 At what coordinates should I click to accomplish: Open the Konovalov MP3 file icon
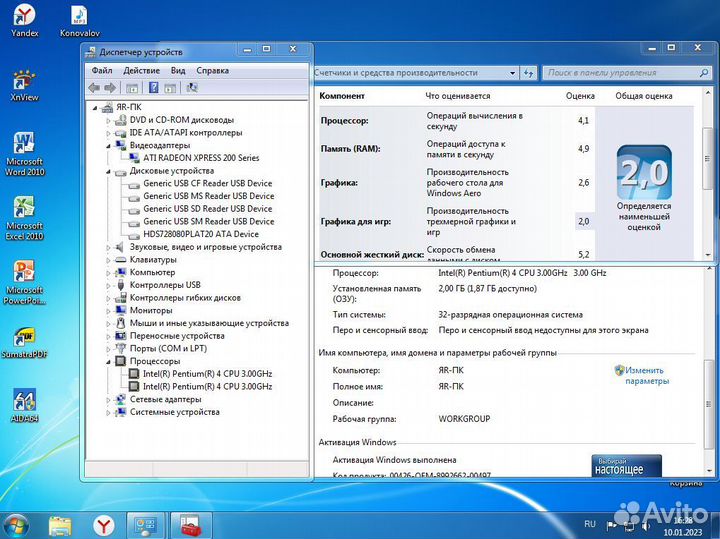click(x=79, y=21)
